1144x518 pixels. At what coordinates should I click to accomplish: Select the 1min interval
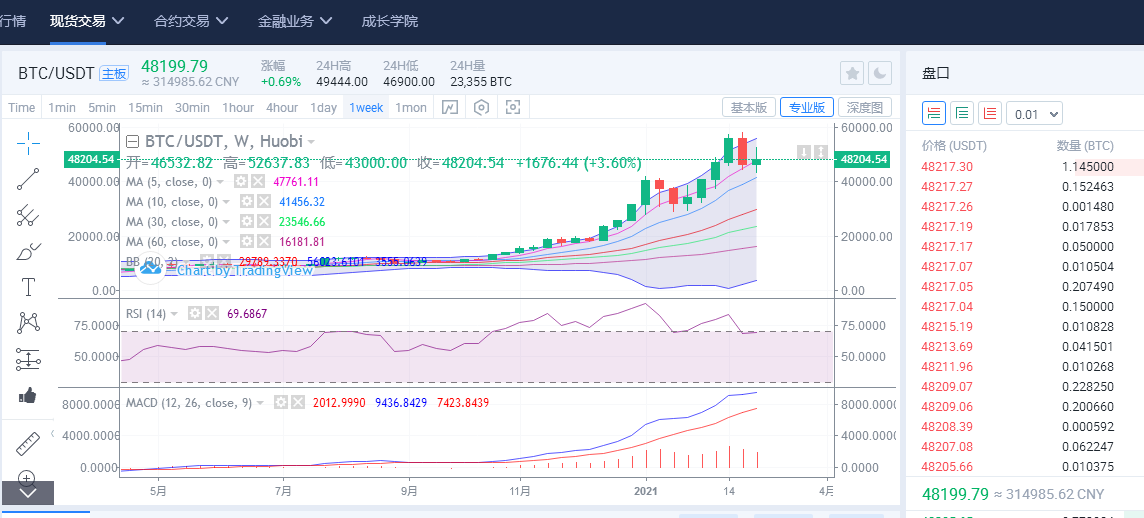[x=62, y=108]
